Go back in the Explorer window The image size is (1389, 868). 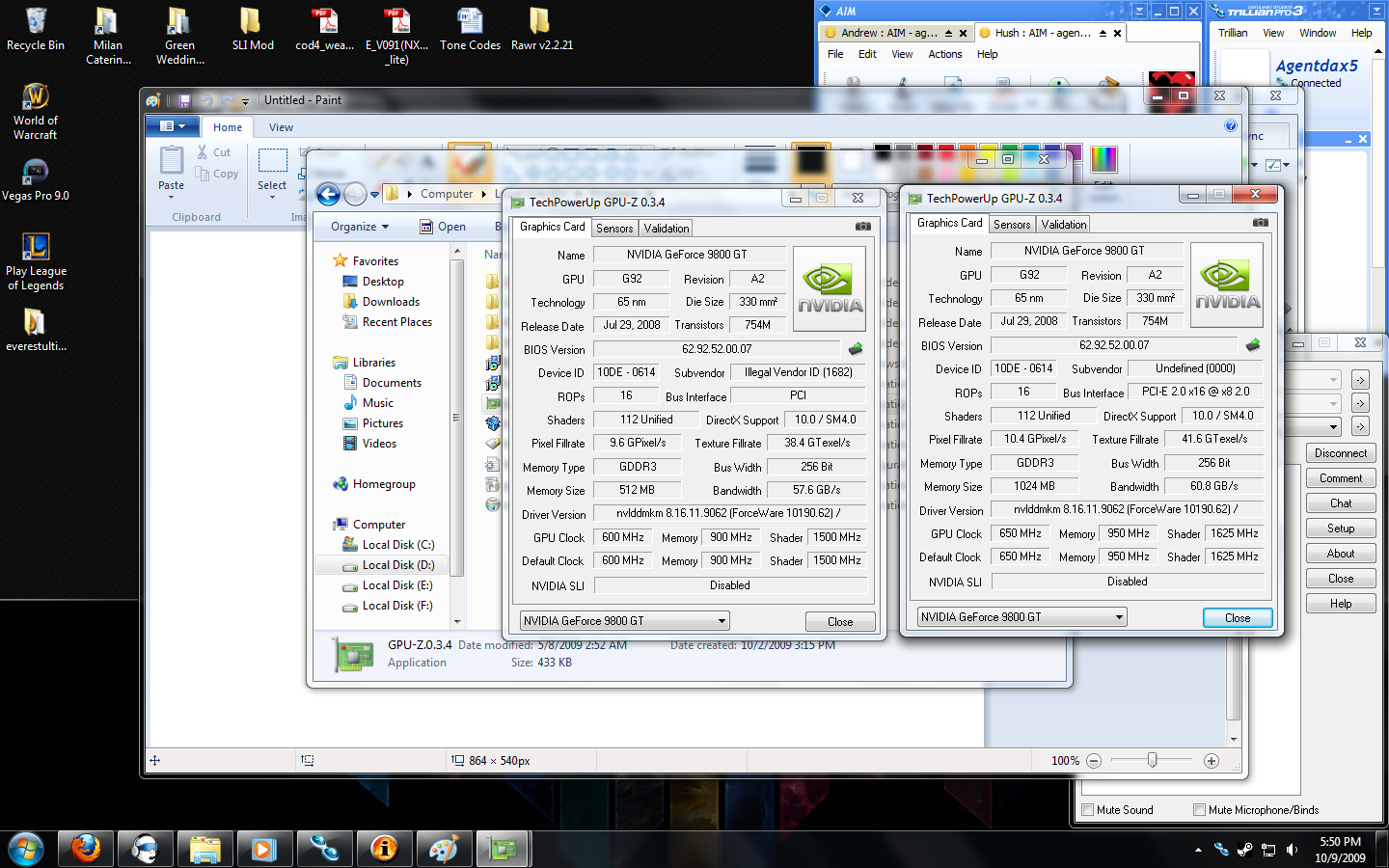[329, 195]
